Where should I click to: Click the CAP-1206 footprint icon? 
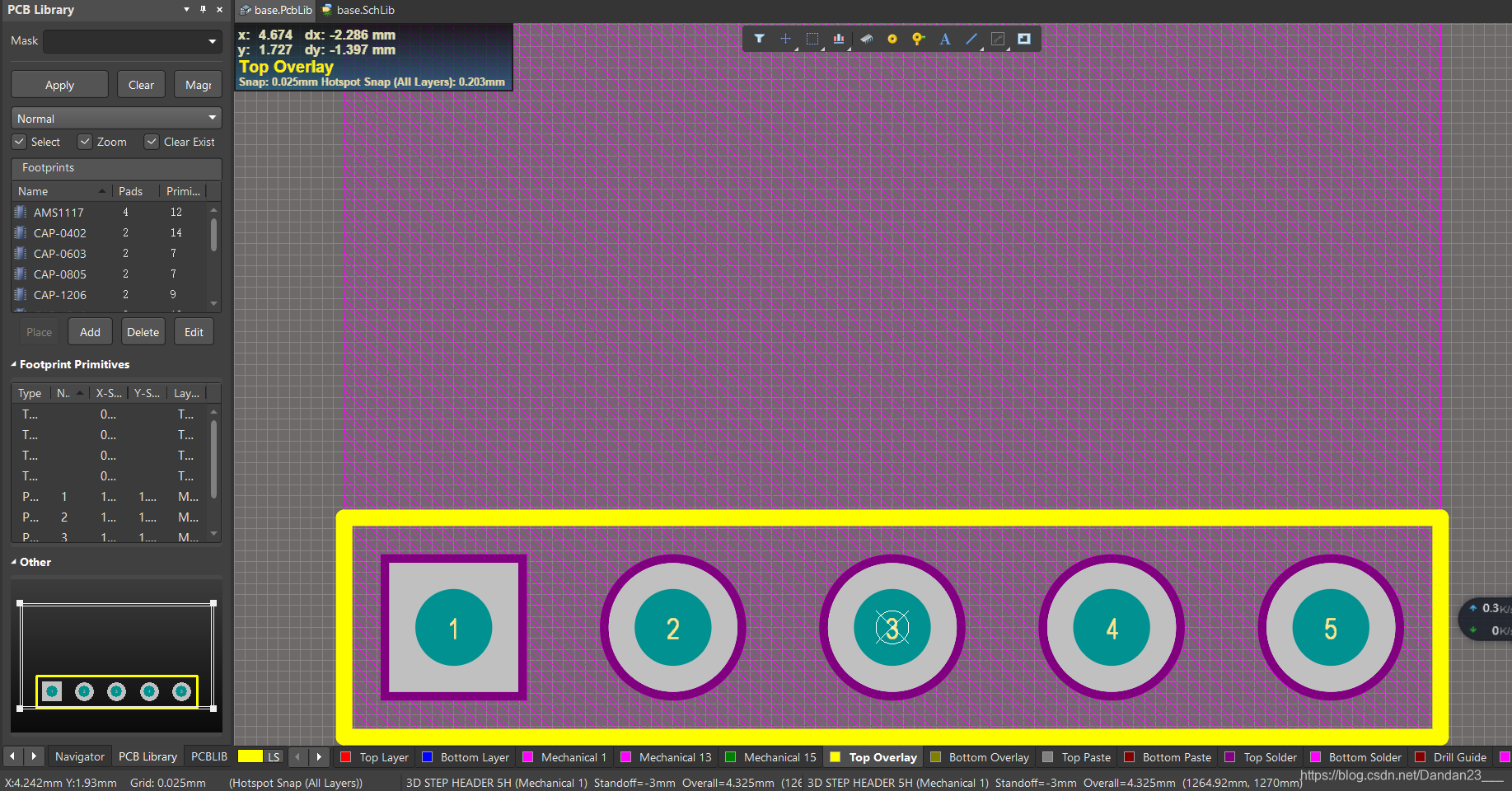pyautogui.click(x=21, y=294)
